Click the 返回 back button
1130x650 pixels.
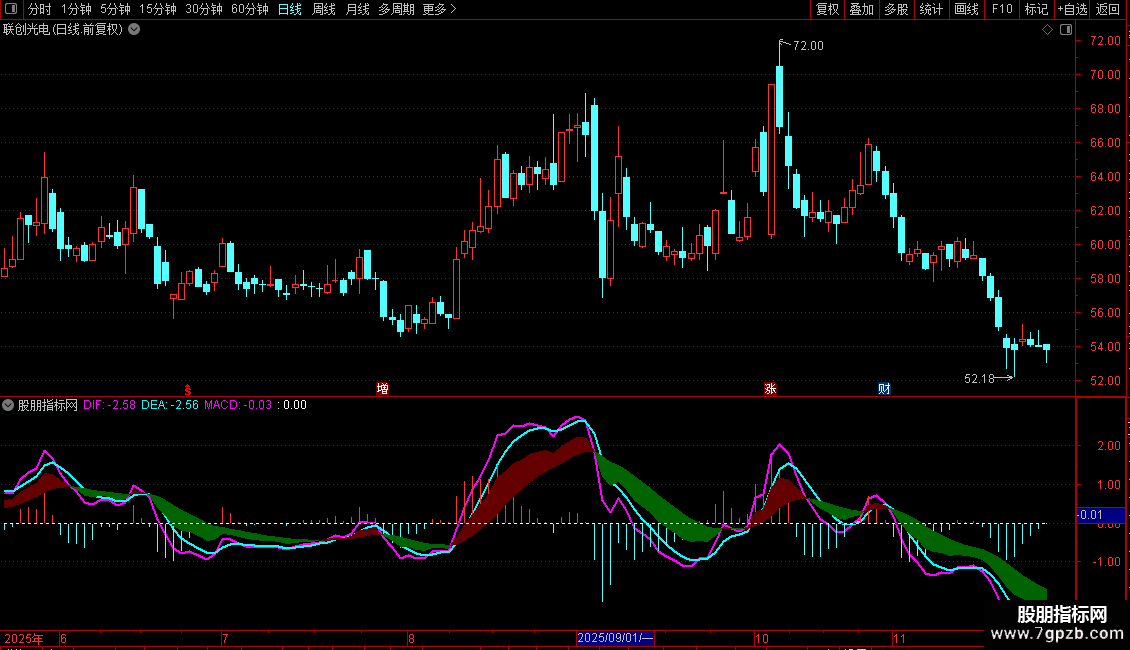(1108, 9)
